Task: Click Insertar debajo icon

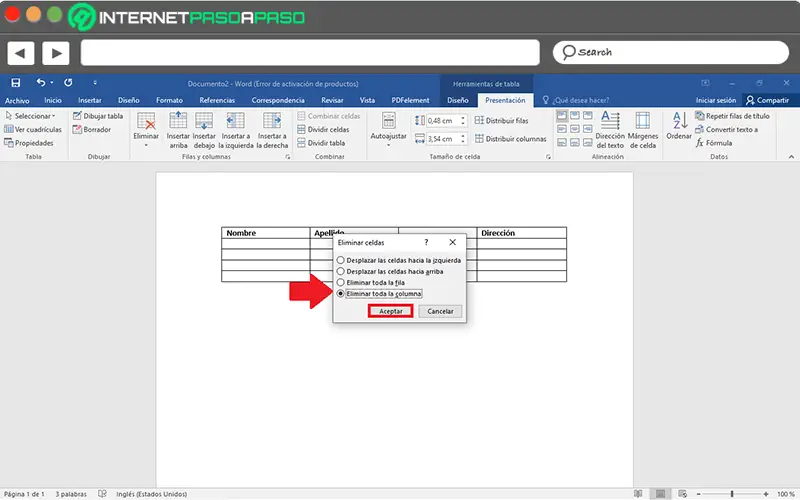Action: (204, 130)
